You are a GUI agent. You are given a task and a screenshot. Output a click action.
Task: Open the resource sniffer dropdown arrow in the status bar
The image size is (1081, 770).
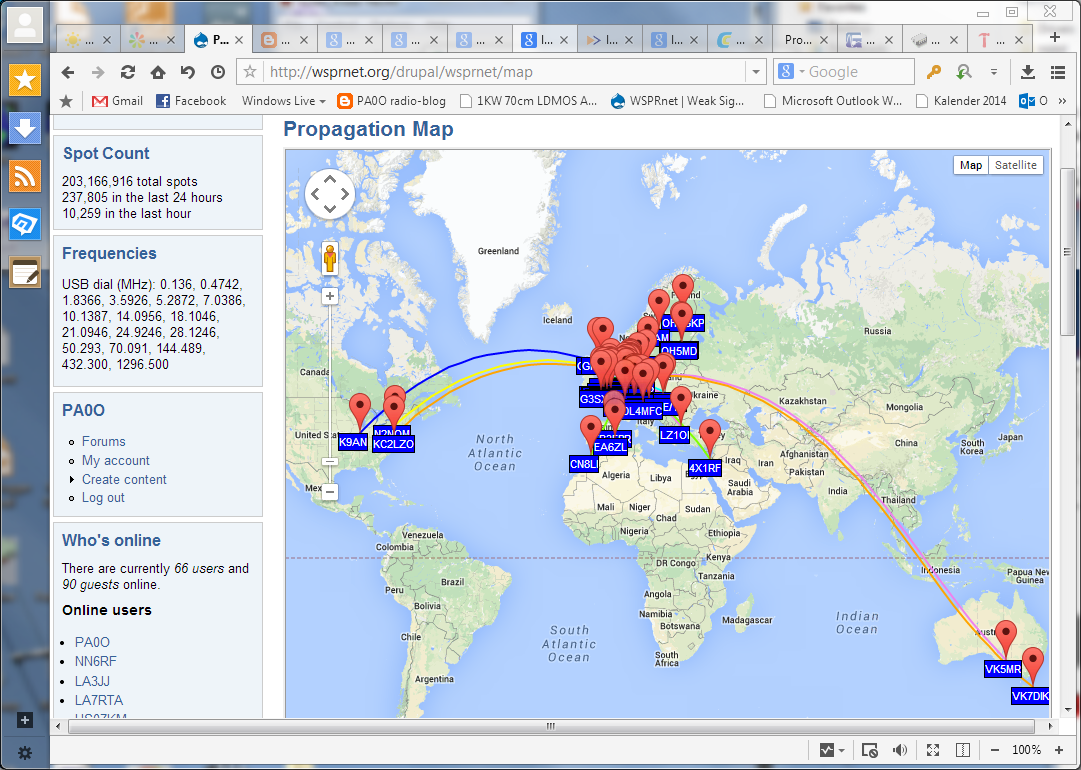click(x=842, y=751)
